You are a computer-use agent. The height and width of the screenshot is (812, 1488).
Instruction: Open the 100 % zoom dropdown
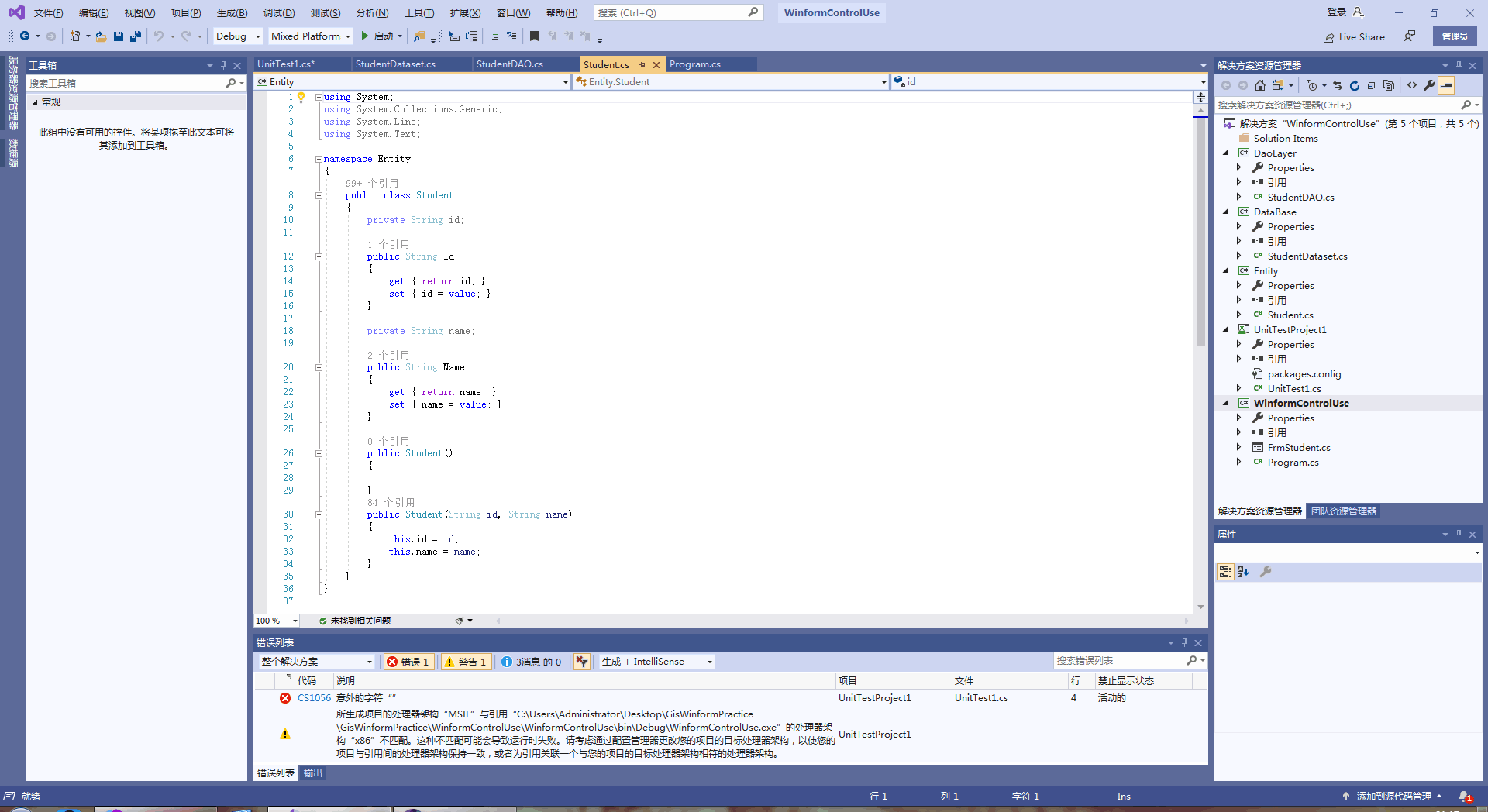coord(277,621)
